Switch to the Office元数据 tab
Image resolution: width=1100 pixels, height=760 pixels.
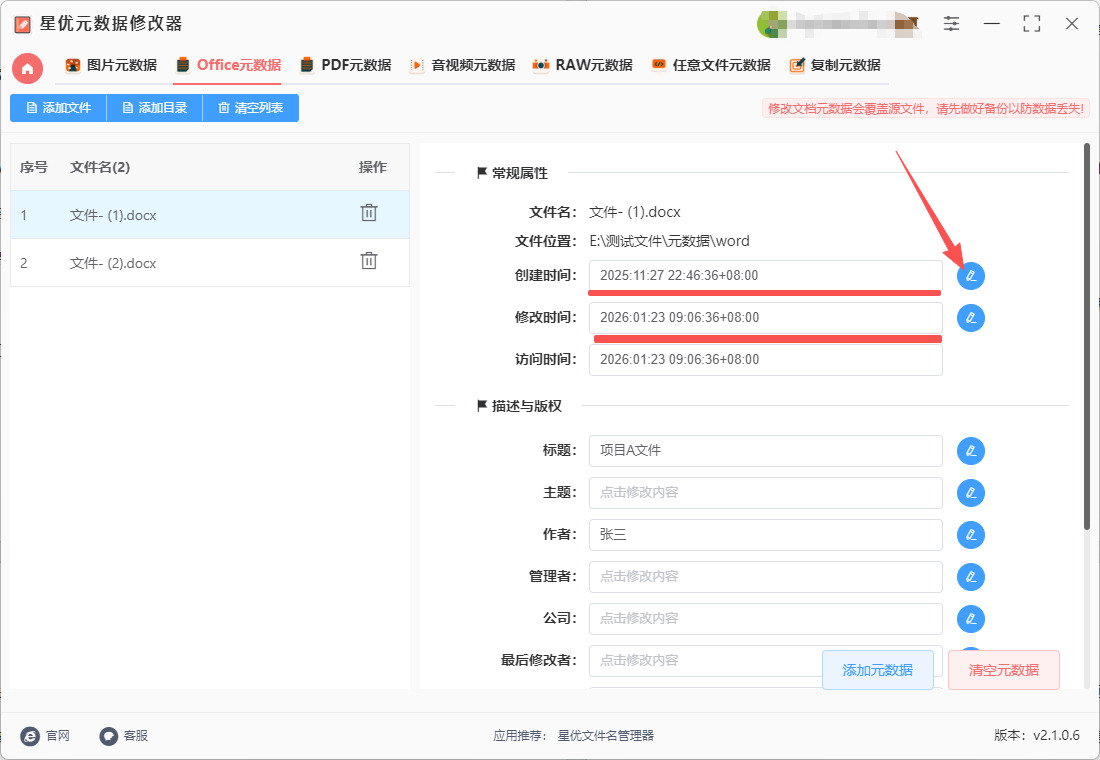[229, 65]
